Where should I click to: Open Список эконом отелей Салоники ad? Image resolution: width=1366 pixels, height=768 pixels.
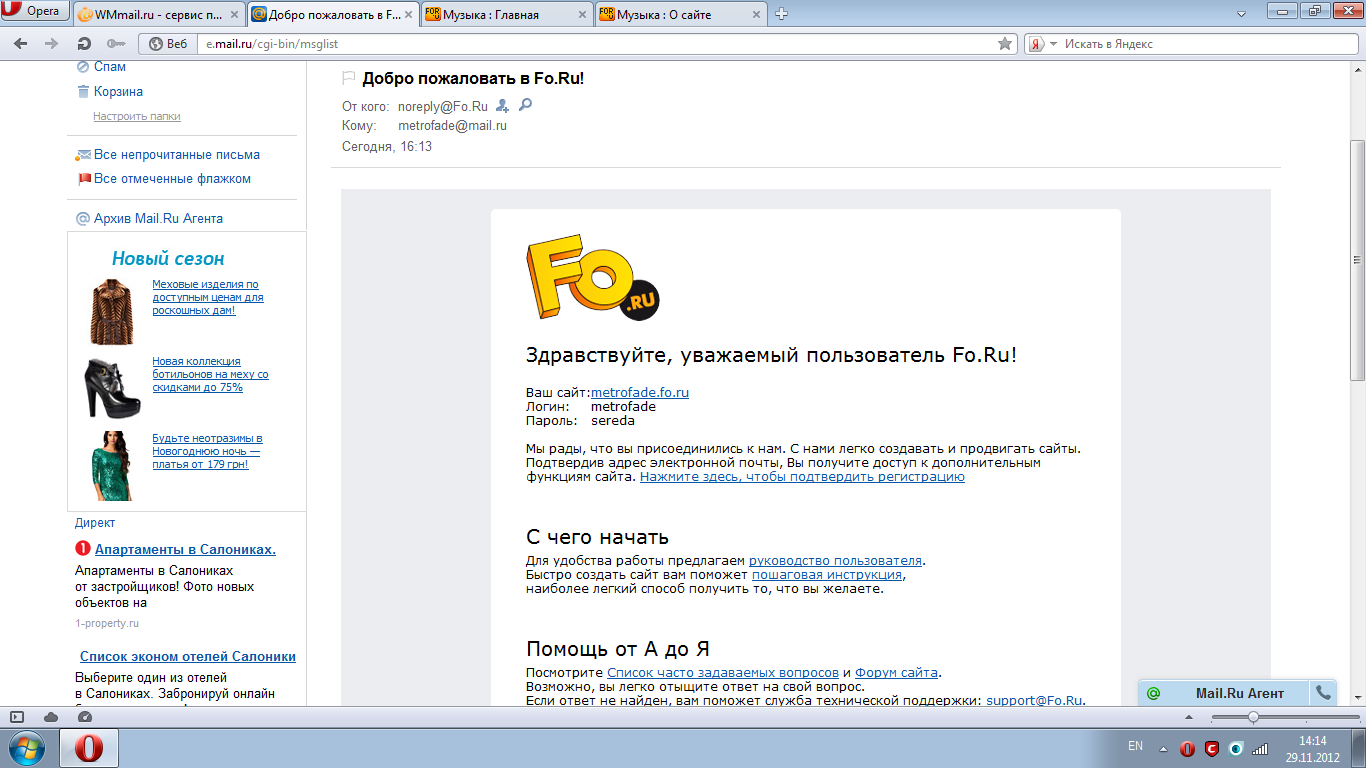tap(188, 657)
